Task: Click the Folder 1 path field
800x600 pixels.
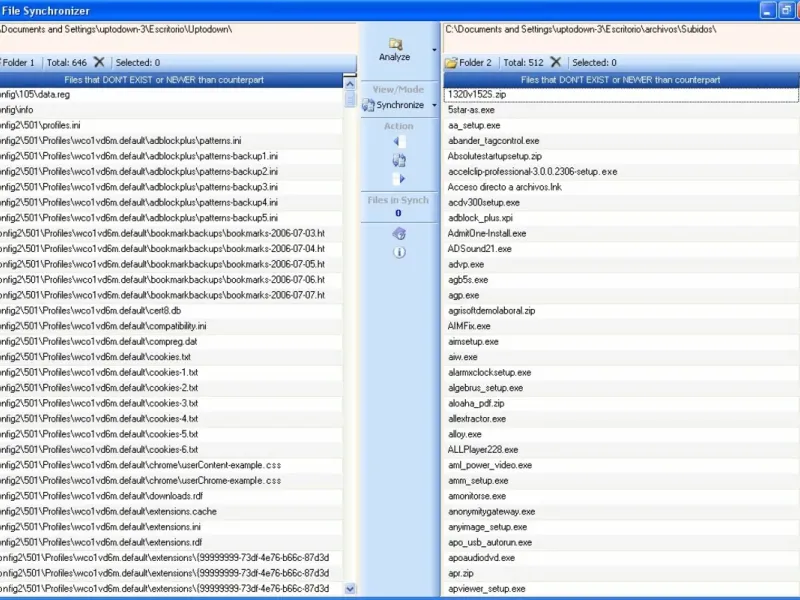Action: [x=178, y=37]
